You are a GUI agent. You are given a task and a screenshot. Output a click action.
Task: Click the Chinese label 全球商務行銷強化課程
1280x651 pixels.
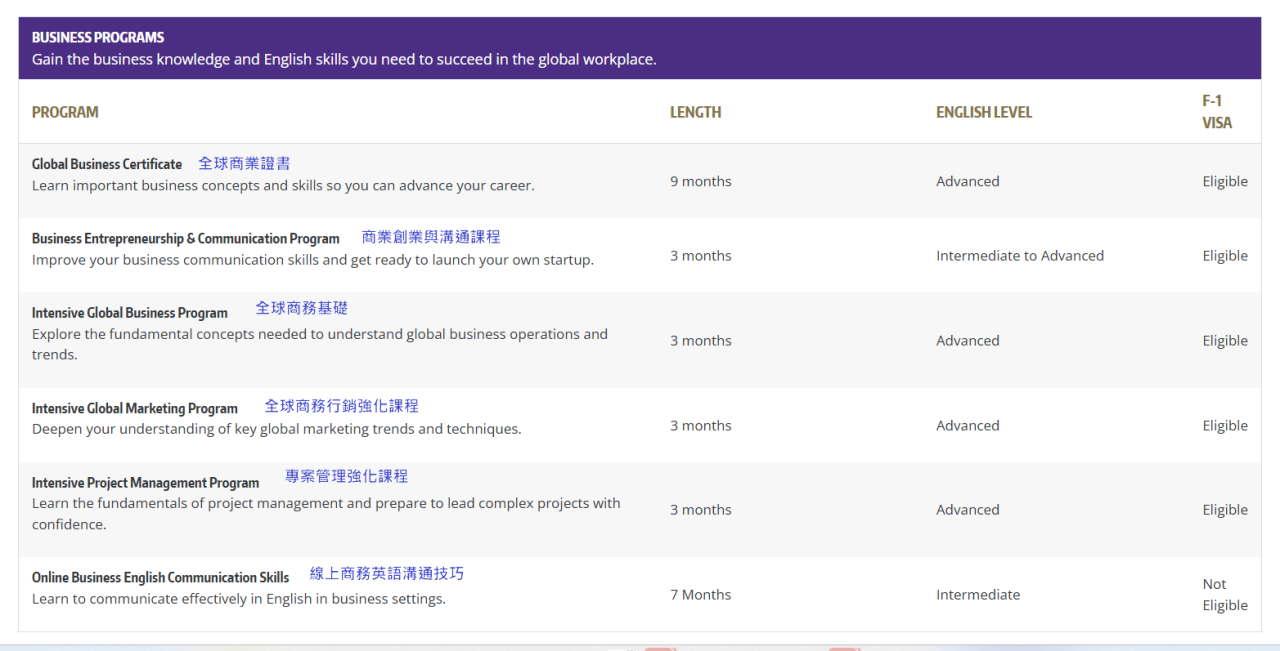(x=341, y=406)
